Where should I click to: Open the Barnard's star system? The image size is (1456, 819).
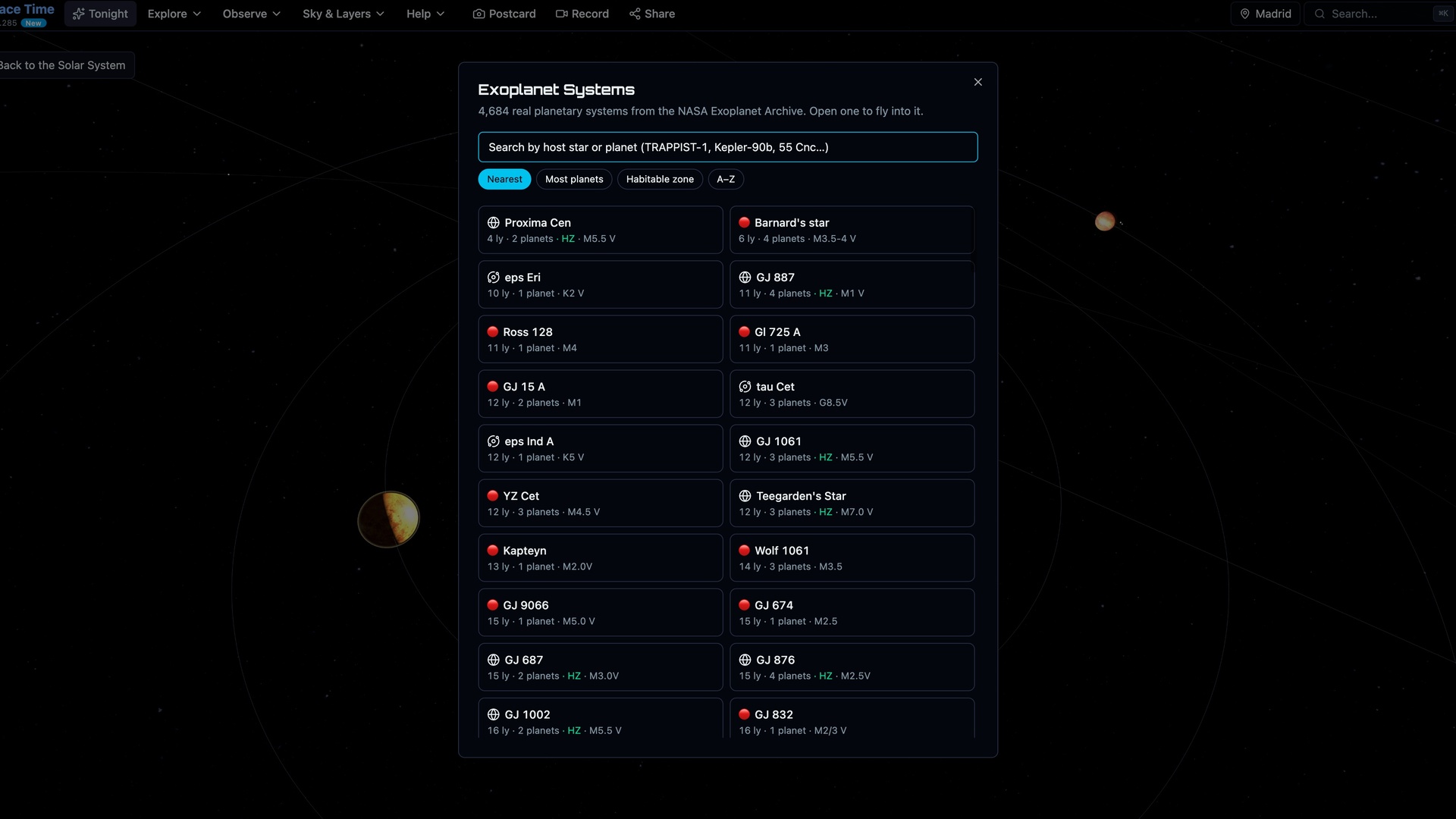852,230
